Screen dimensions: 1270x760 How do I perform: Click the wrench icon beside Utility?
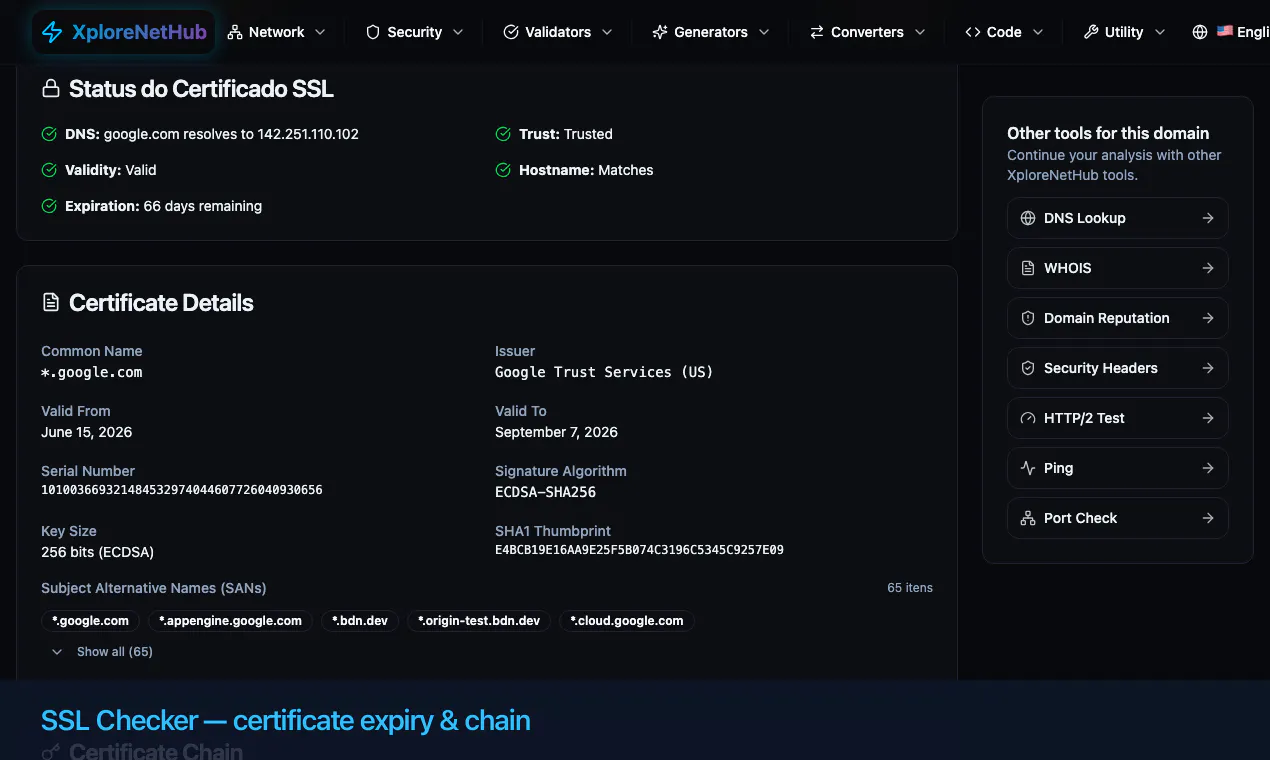(x=1091, y=32)
